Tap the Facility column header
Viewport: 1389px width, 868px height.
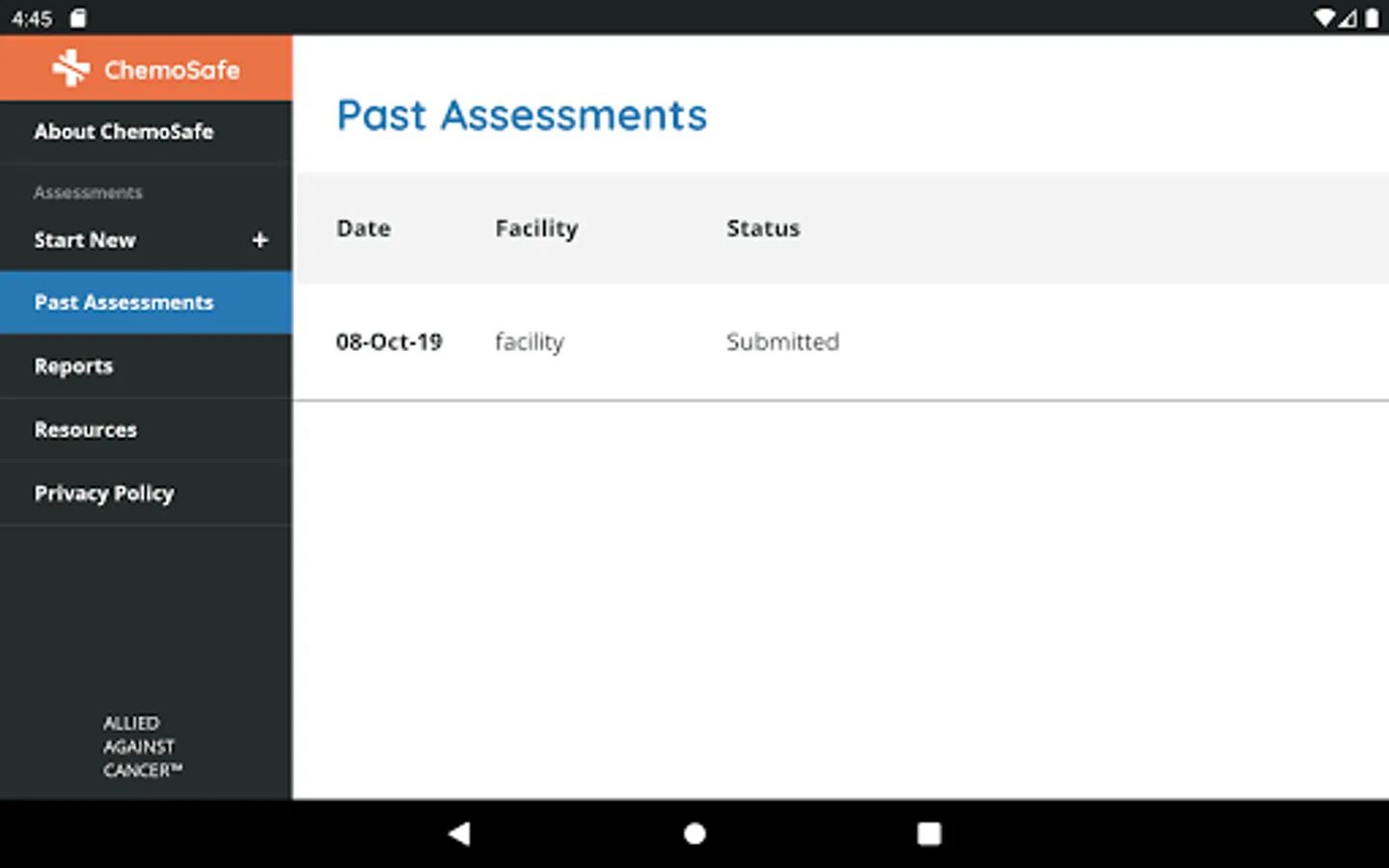536,229
